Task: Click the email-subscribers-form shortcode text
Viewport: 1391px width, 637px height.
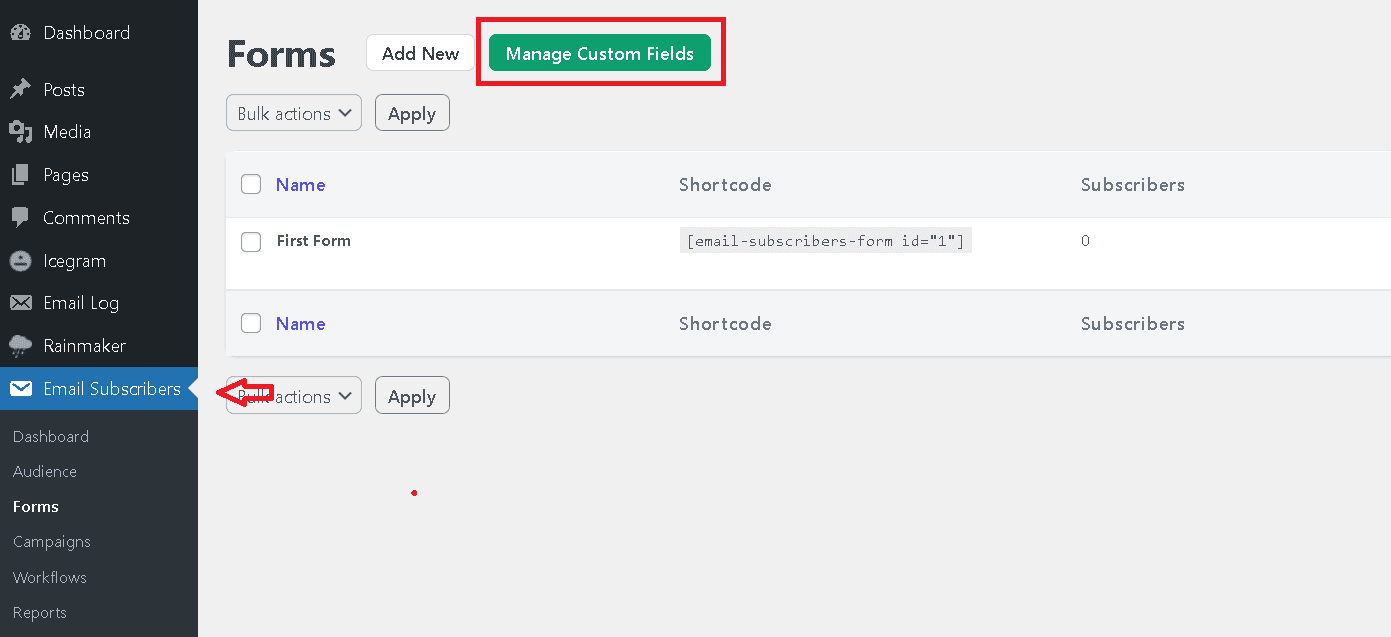Action: click(825, 241)
